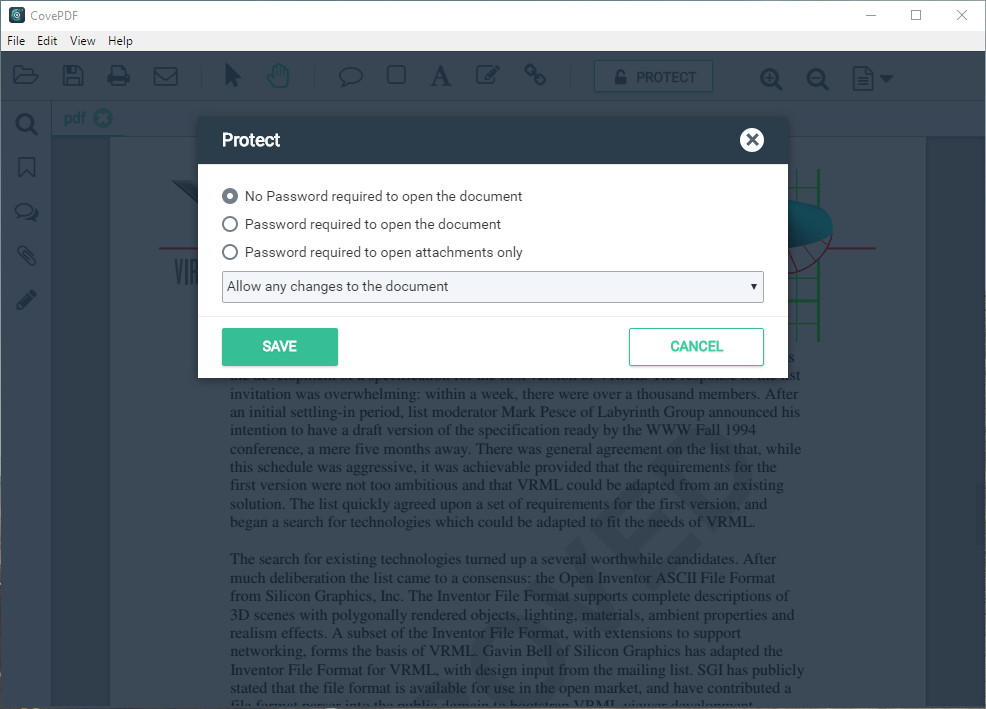Click the link tool icon
The width and height of the screenshot is (986, 709).
tap(535, 75)
